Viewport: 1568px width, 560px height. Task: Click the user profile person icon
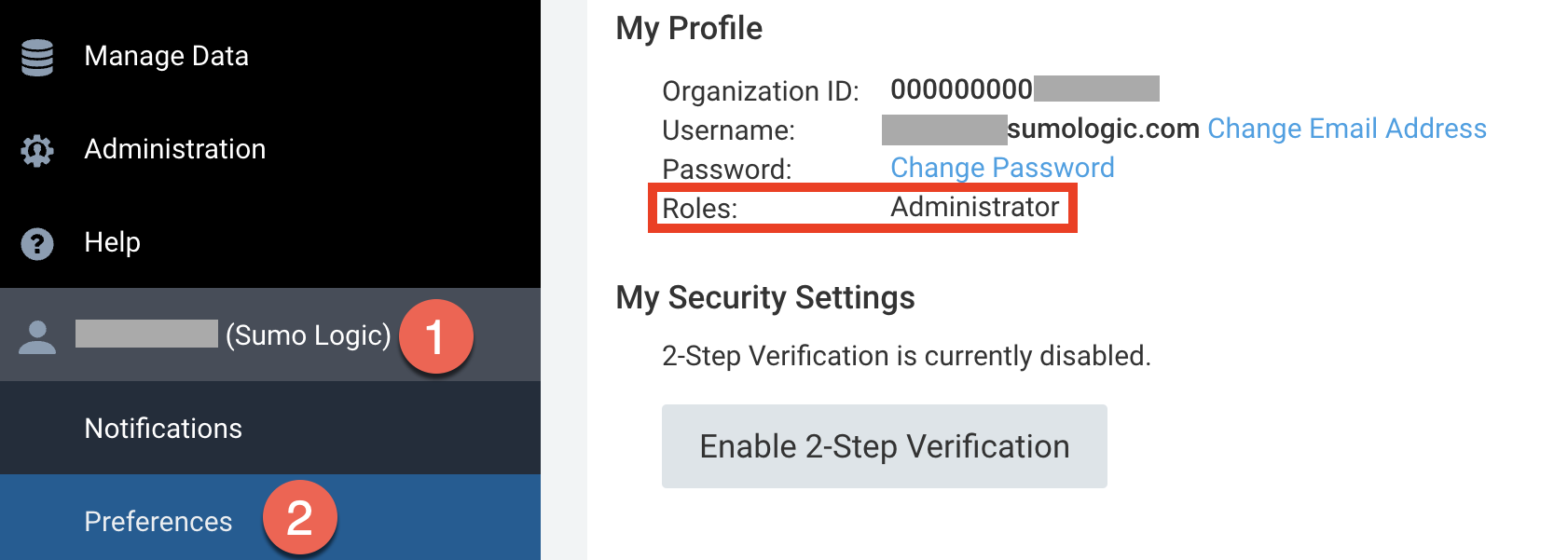click(37, 336)
